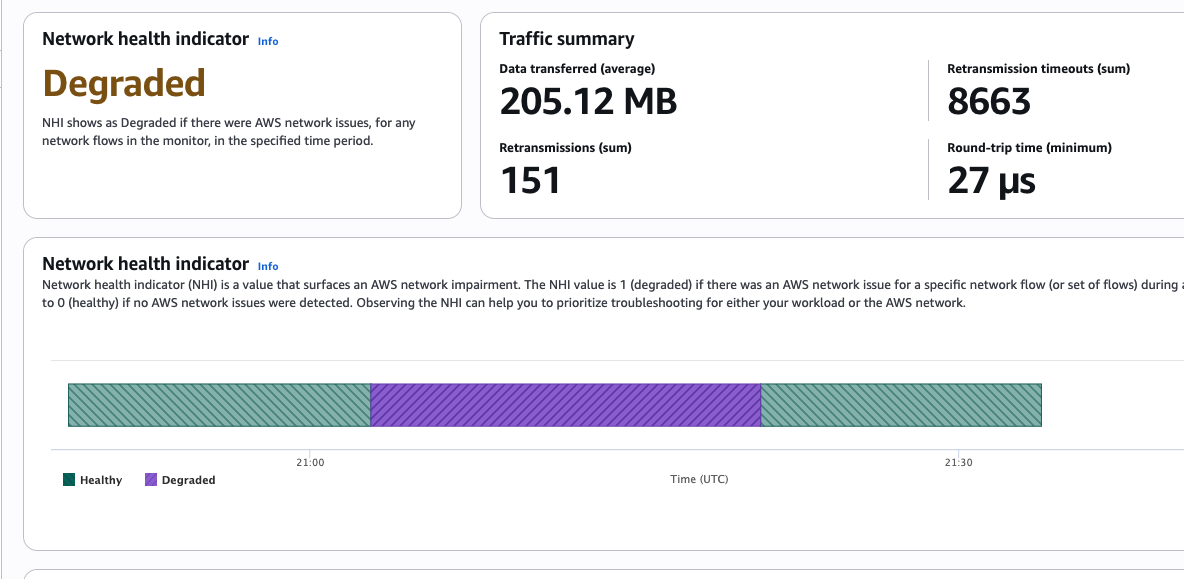This screenshot has width=1184, height=579.
Task: Click the large brown Degraded status text
Action: [124, 83]
